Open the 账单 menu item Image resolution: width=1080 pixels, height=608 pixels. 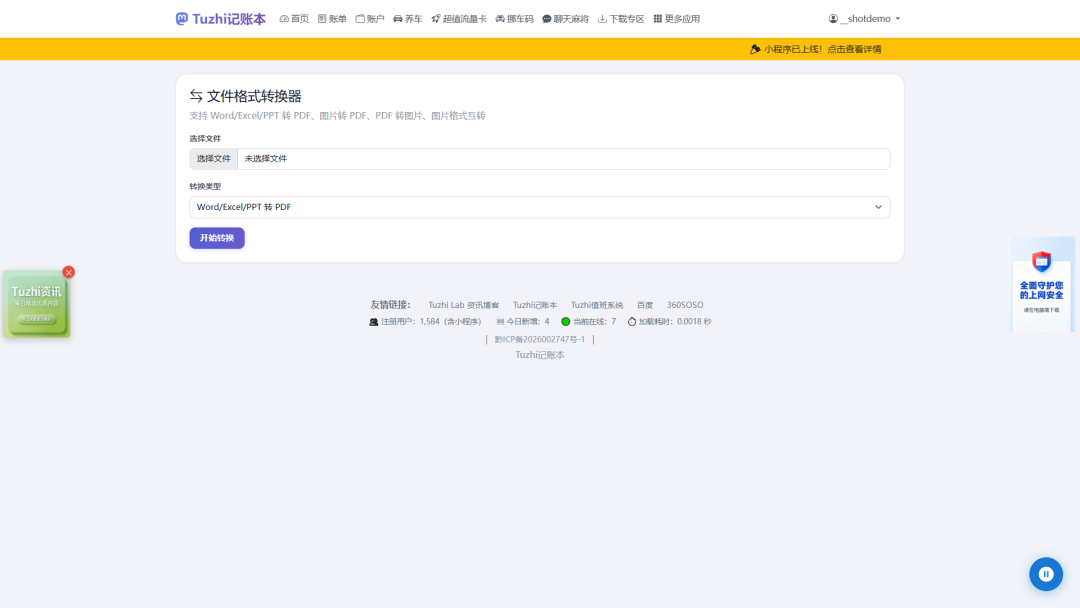(x=332, y=19)
